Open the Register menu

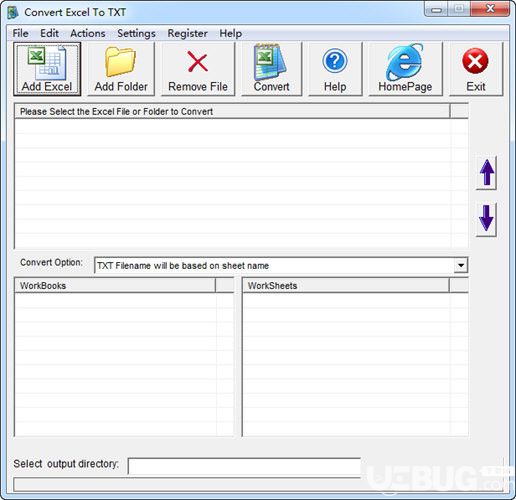187,33
